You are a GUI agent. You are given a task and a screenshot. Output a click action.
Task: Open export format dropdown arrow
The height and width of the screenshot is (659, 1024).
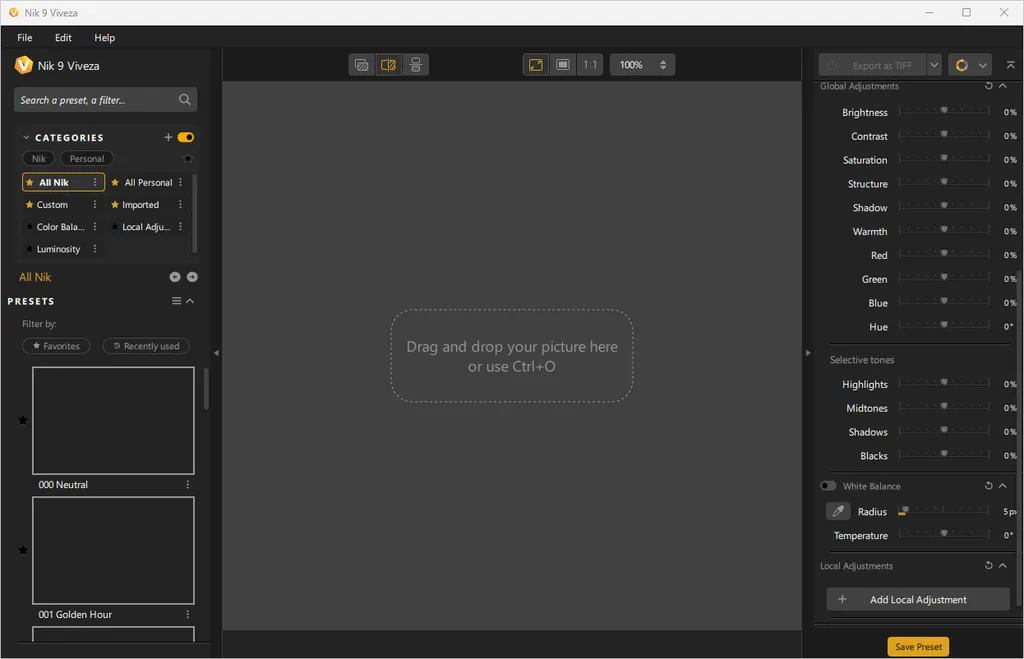click(x=934, y=65)
